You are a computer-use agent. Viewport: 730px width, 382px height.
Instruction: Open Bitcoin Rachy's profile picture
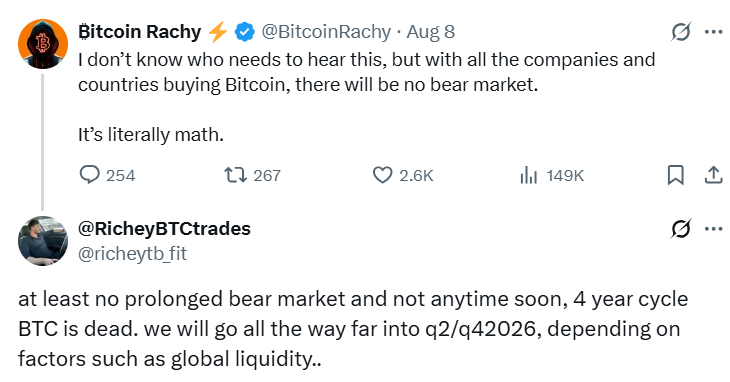pos(43,44)
